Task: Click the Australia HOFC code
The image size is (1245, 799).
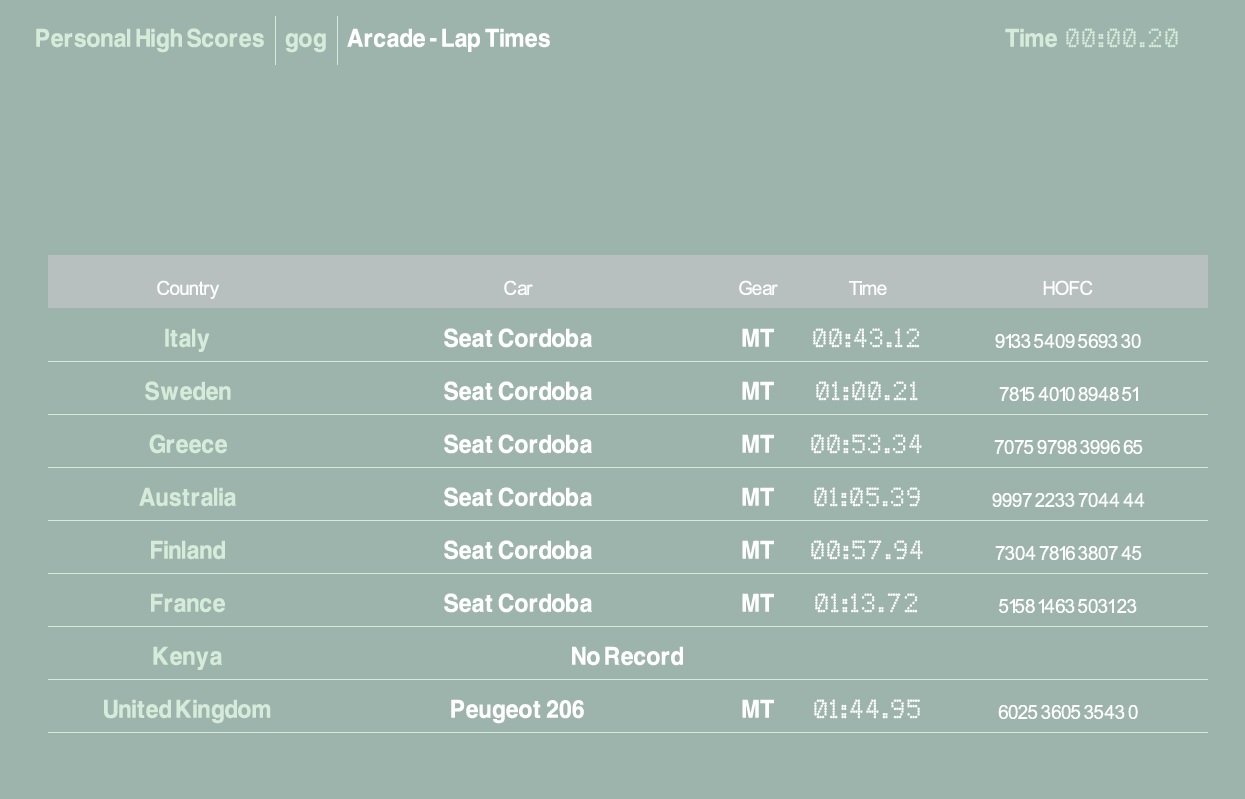Action: tap(1067, 500)
